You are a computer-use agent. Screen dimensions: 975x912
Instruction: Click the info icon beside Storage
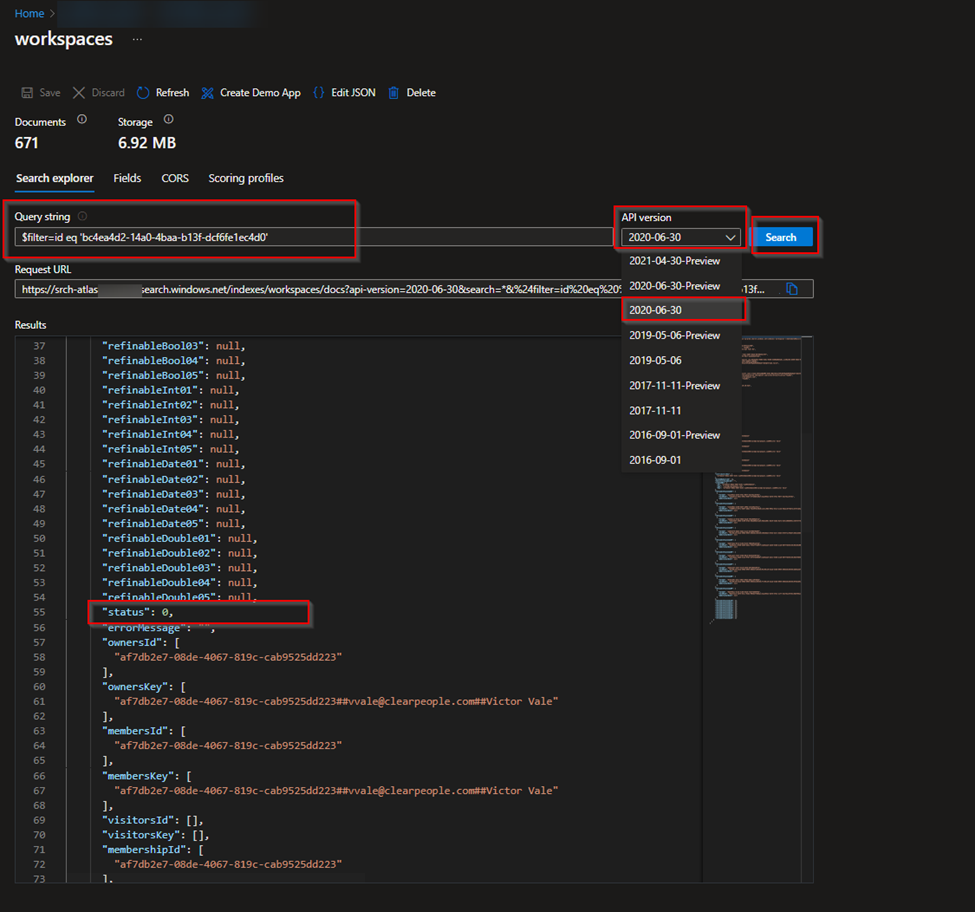coord(168,120)
